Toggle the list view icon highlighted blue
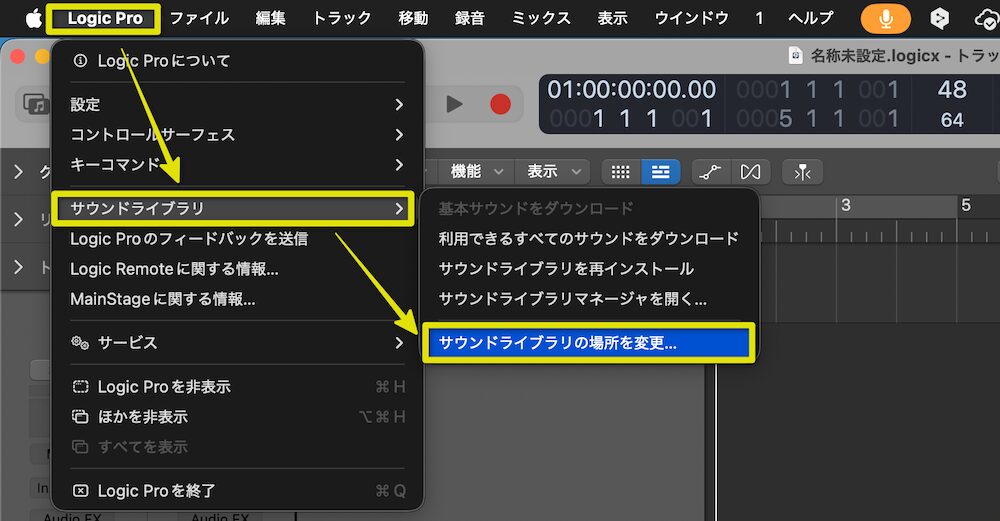 click(661, 172)
